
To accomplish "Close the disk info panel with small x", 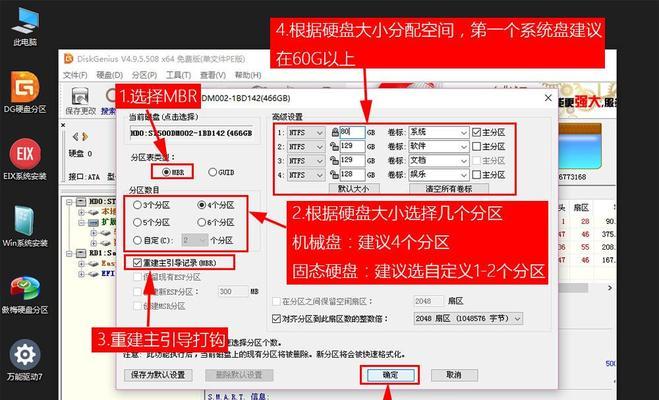I will point(63,125).
